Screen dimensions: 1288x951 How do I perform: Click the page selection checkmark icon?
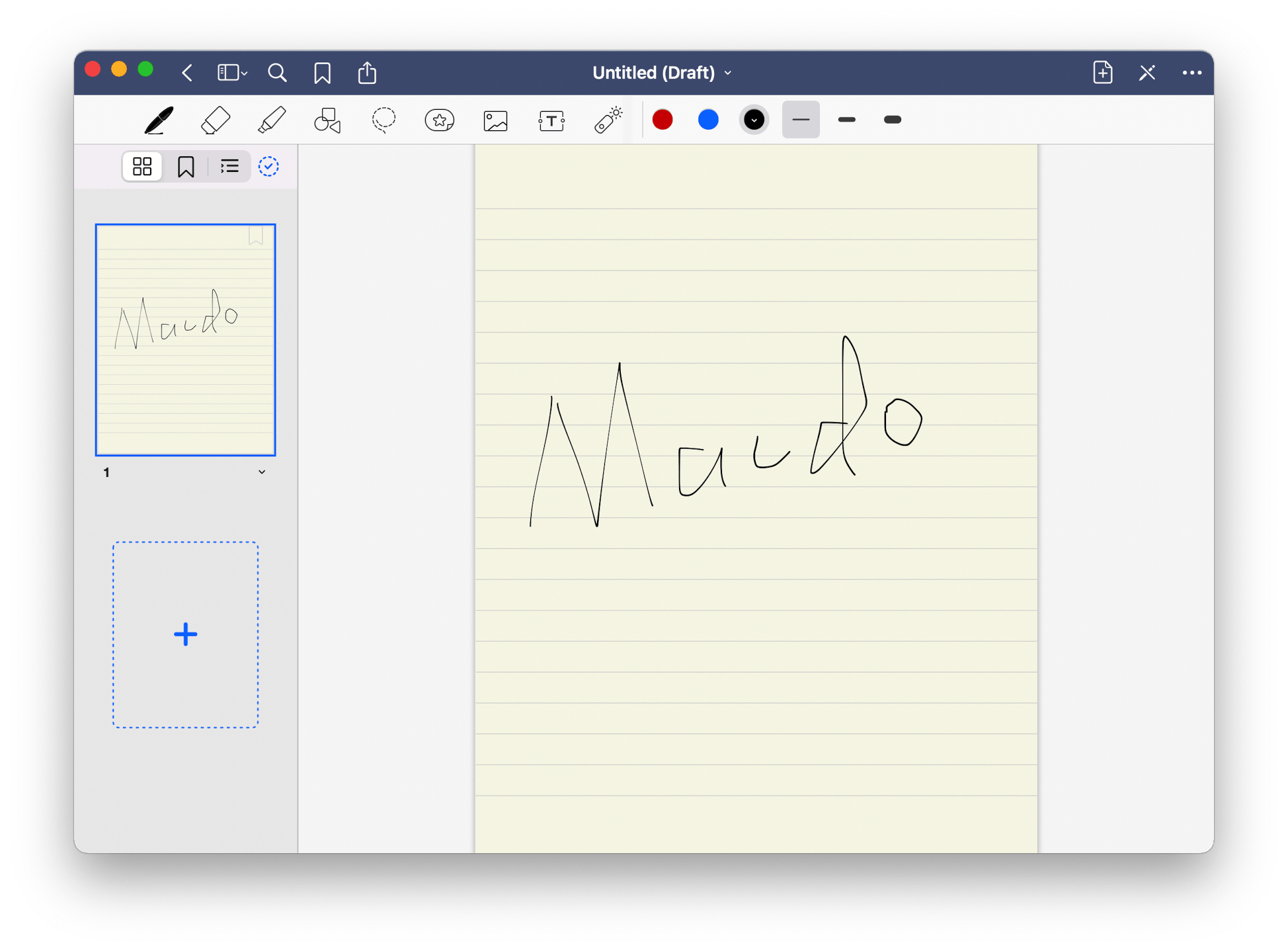click(268, 167)
